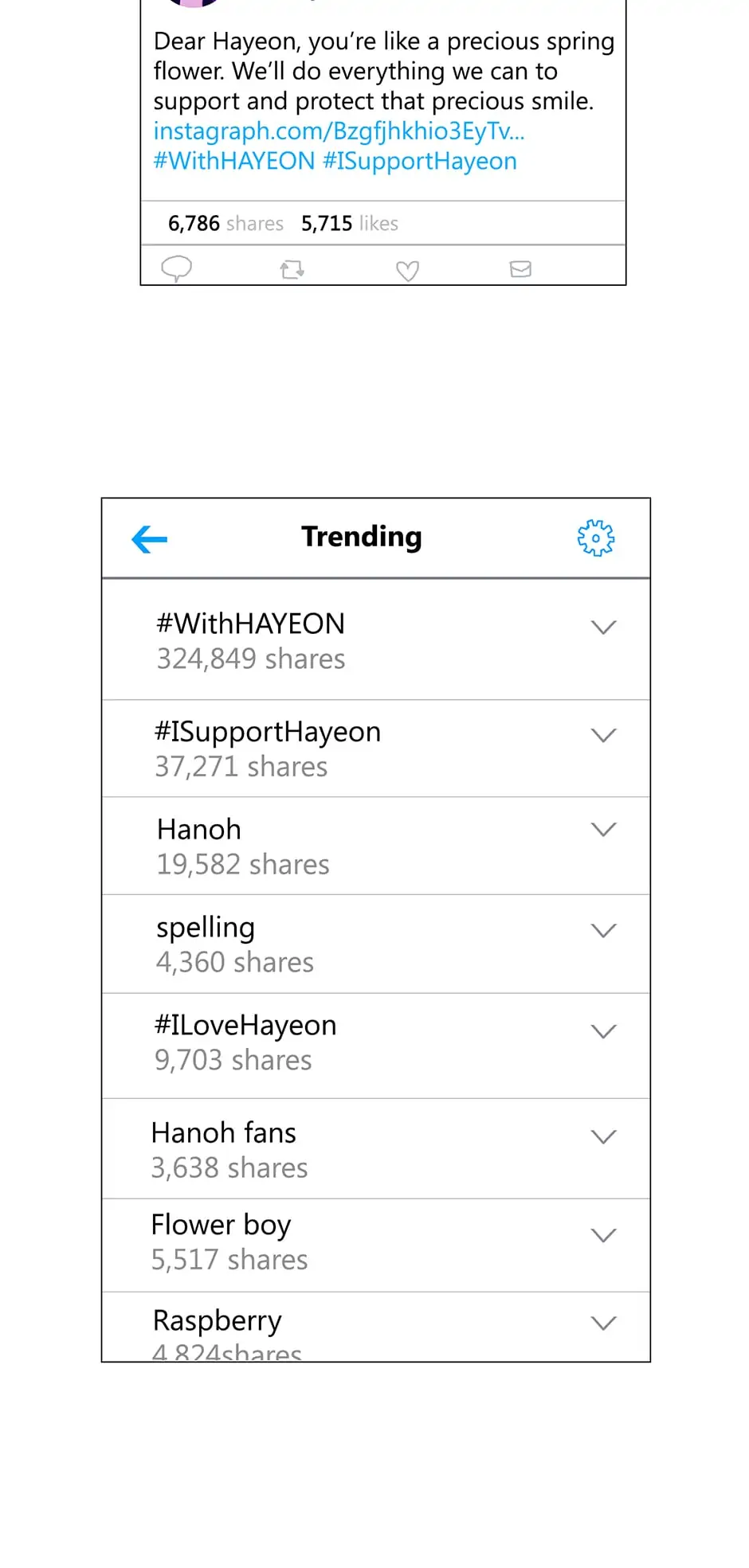Go back using blue arrow icon
This screenshot has height=1568, width=749.
pos(149,539)
